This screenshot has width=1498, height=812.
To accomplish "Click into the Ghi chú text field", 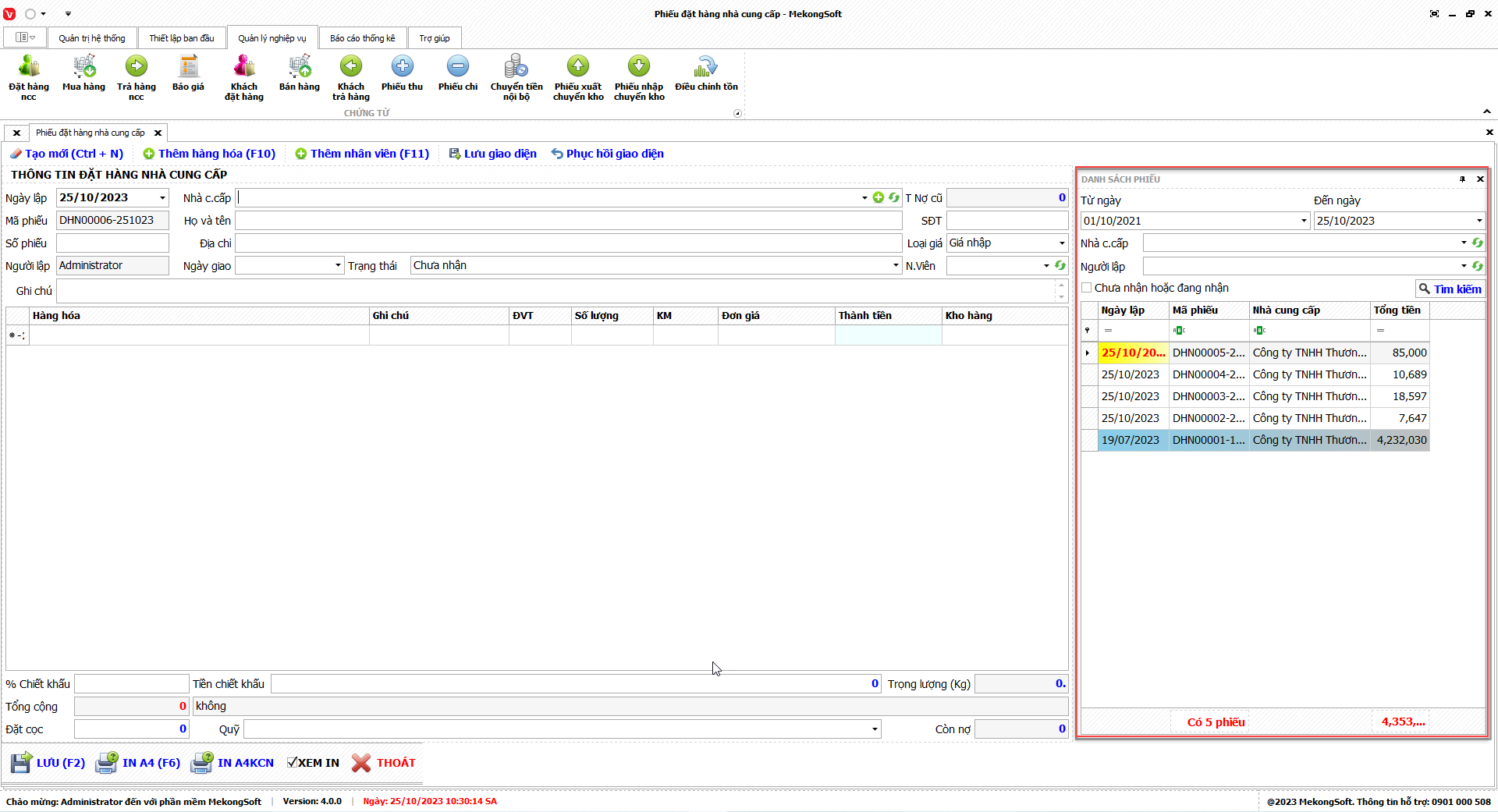I will 556,291.
